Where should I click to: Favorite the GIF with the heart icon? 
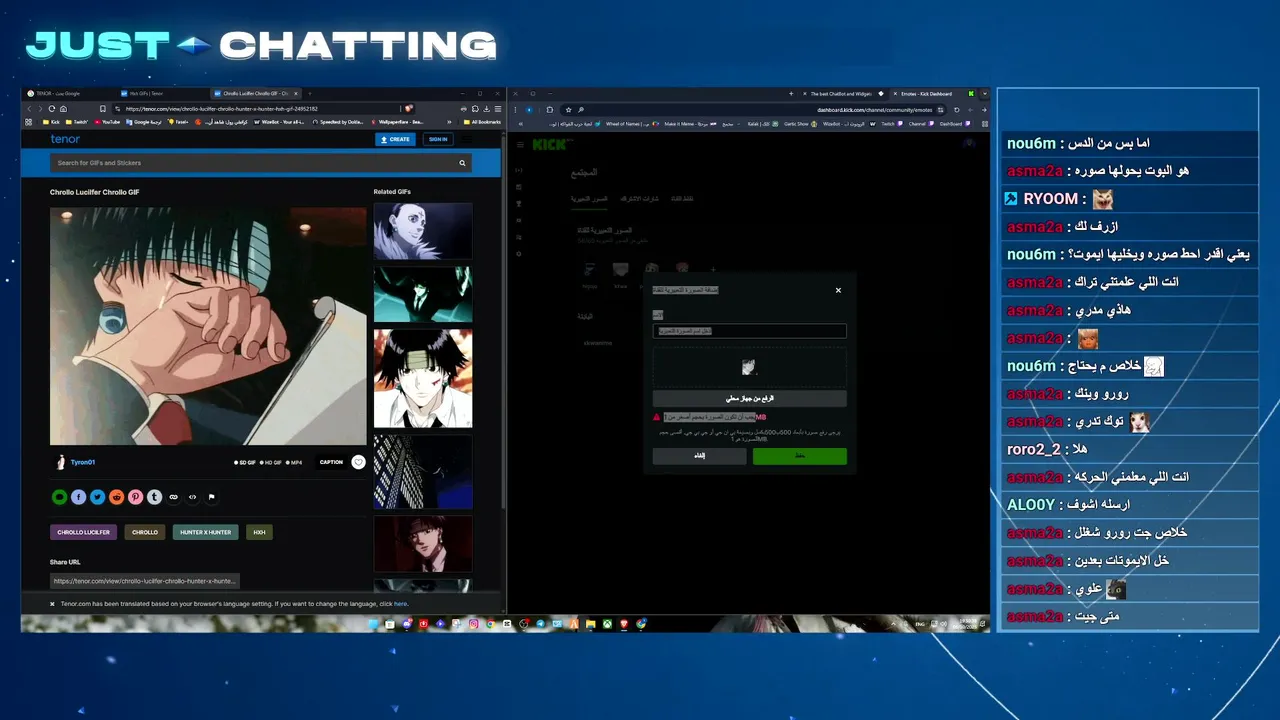358,462
